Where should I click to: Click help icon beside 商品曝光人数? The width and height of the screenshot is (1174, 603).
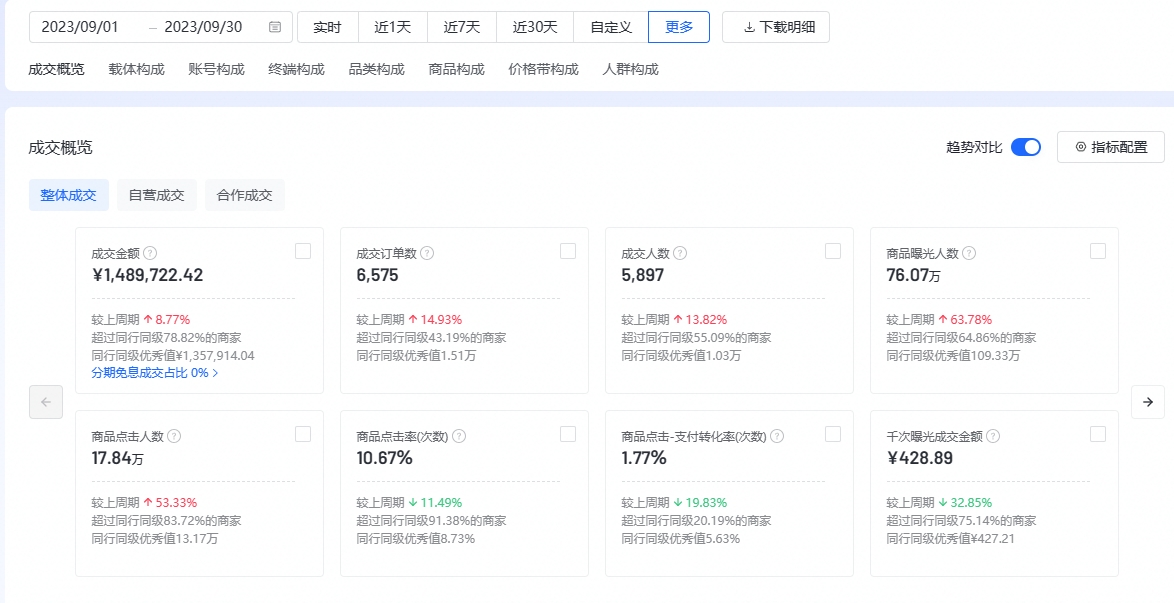[969, 254]
